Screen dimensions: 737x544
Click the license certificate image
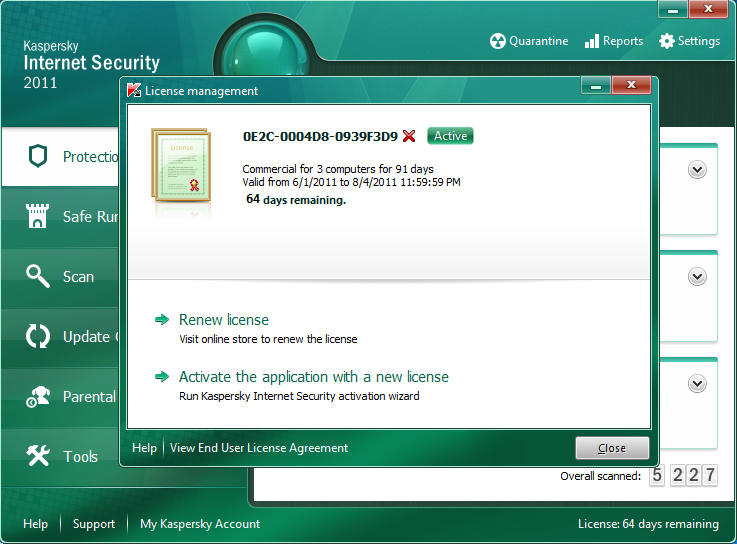[181, 165]
